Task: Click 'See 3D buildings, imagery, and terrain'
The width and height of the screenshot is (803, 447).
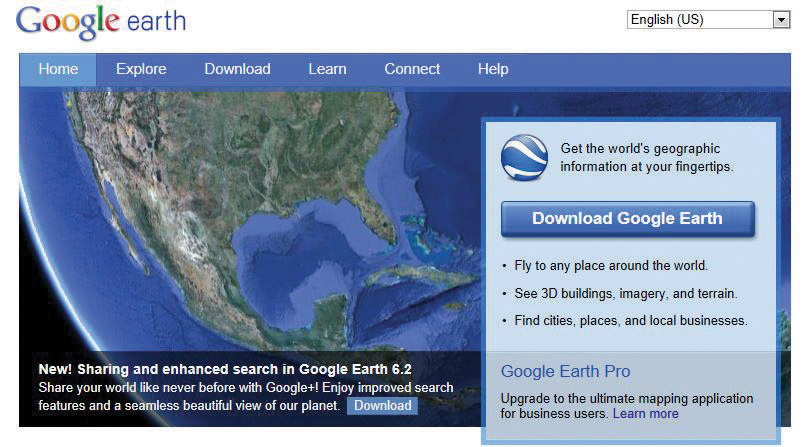Action: pyautogui.click(x=626, y=293)
